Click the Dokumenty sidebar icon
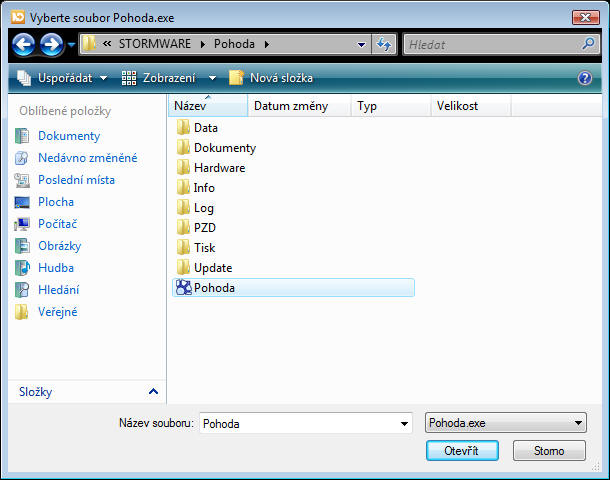The image size is (610, 480). 22,136
